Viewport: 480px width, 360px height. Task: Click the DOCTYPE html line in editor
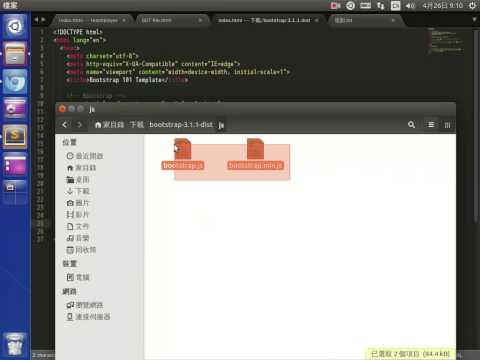pos(78,32)
